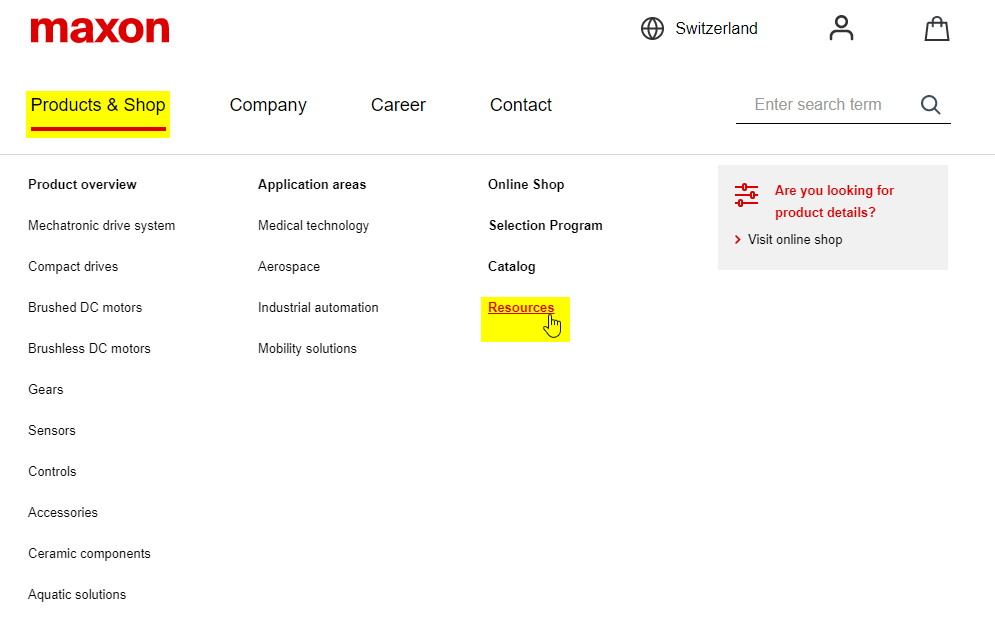The height and width of the screenshot is (622, 995).
Task: Open the user account icon
Action: pos(841,29)
